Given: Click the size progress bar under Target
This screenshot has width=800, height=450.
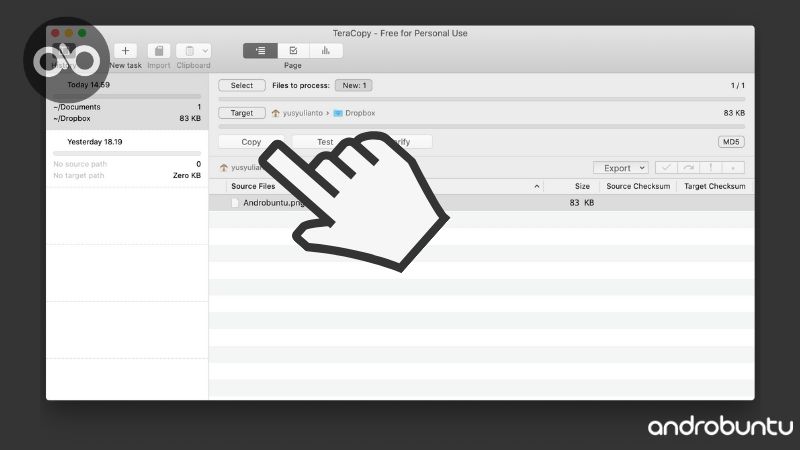Looking at the screenshot, I should click(x=482, y=126).
